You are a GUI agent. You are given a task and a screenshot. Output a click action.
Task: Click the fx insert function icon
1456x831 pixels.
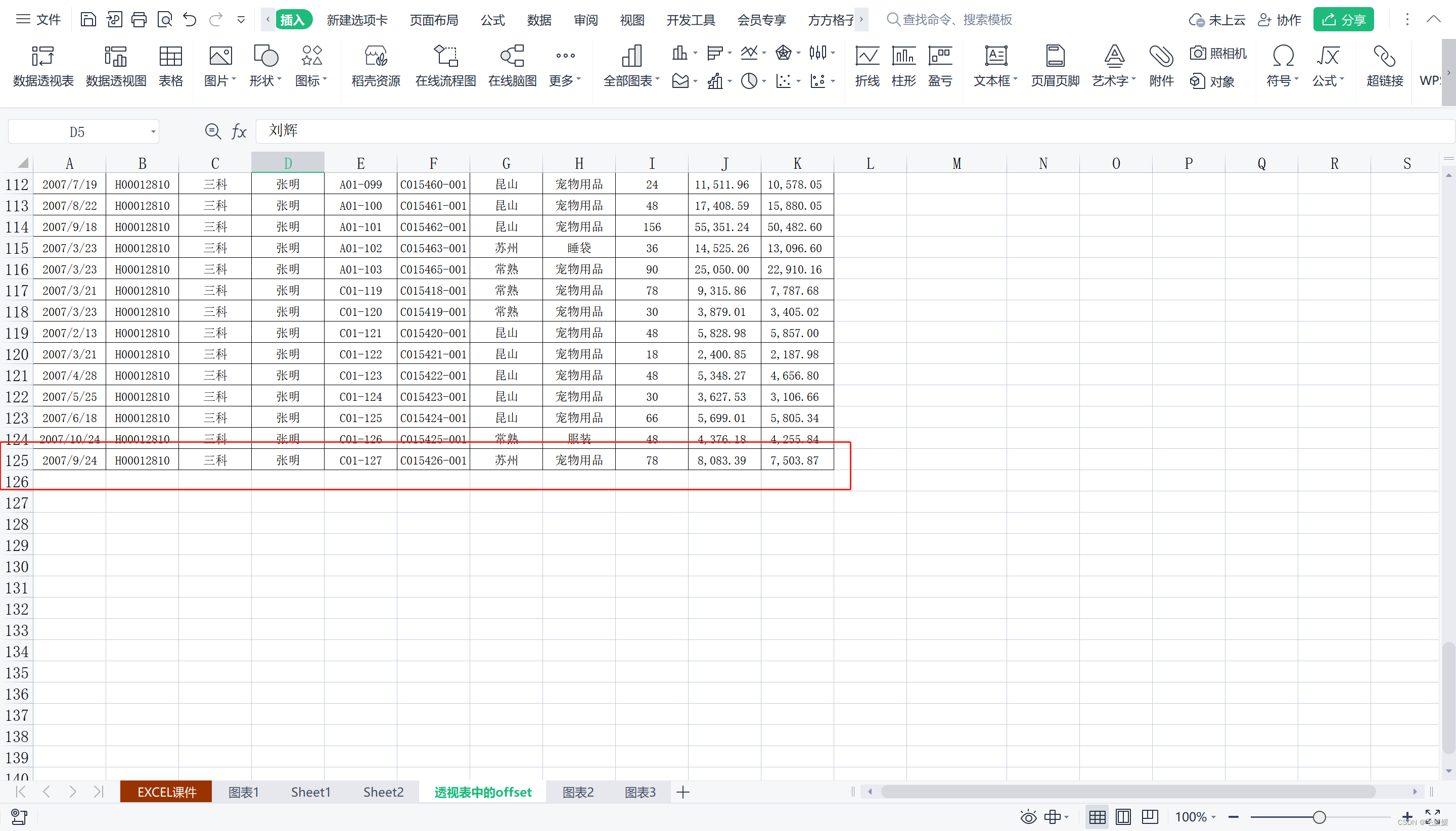[x=239, y=132]
